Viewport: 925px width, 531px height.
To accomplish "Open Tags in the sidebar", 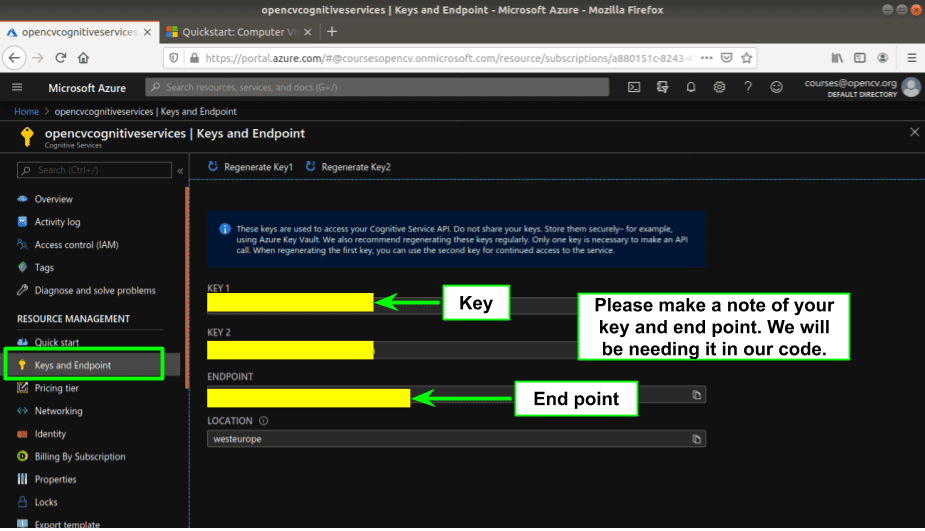I will coord(44,268).
